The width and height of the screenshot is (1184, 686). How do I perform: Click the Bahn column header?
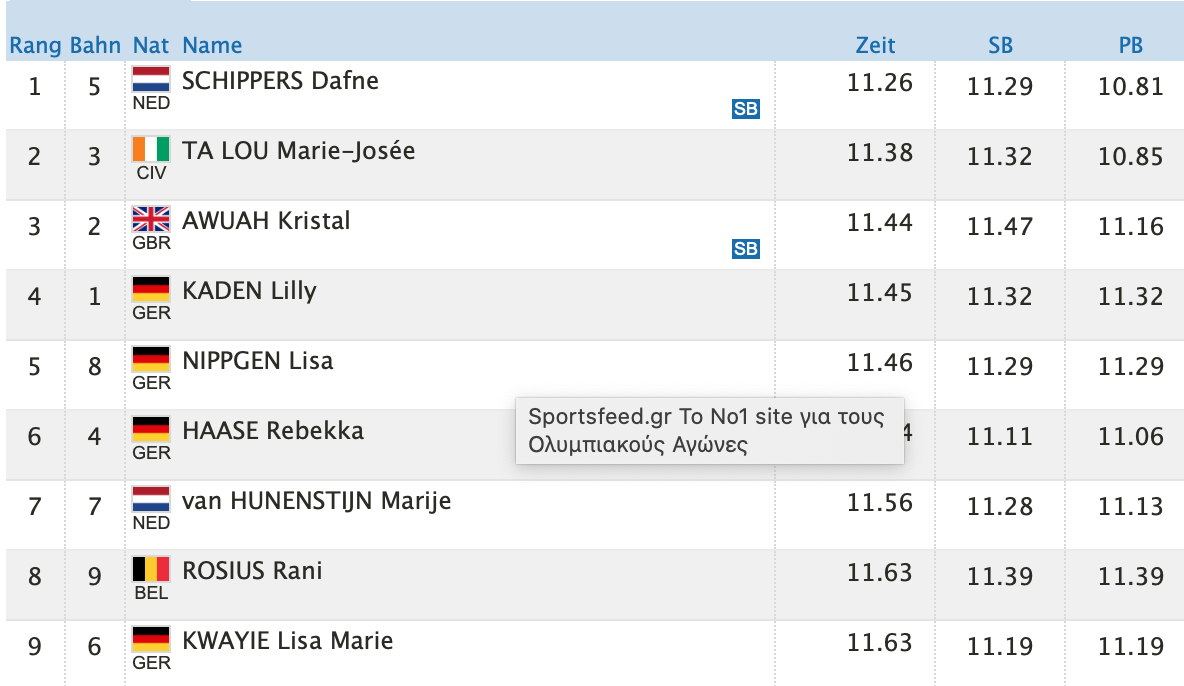pyautogui.click(x=95, y=45)
